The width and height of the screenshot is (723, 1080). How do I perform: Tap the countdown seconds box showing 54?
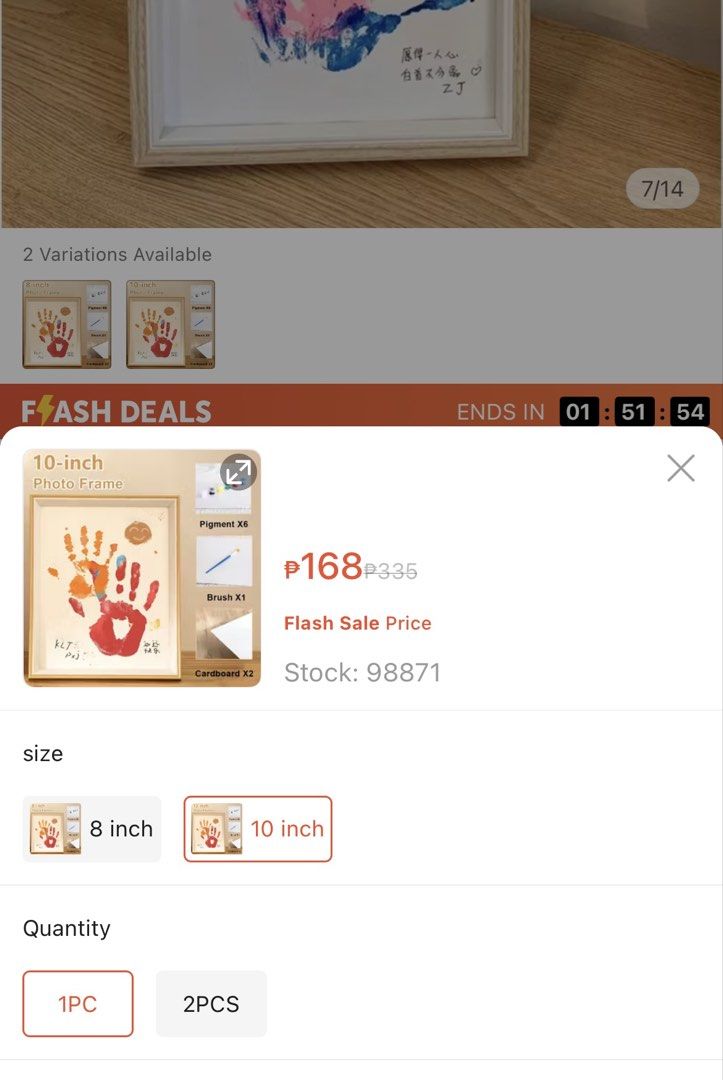click(690, 412)
